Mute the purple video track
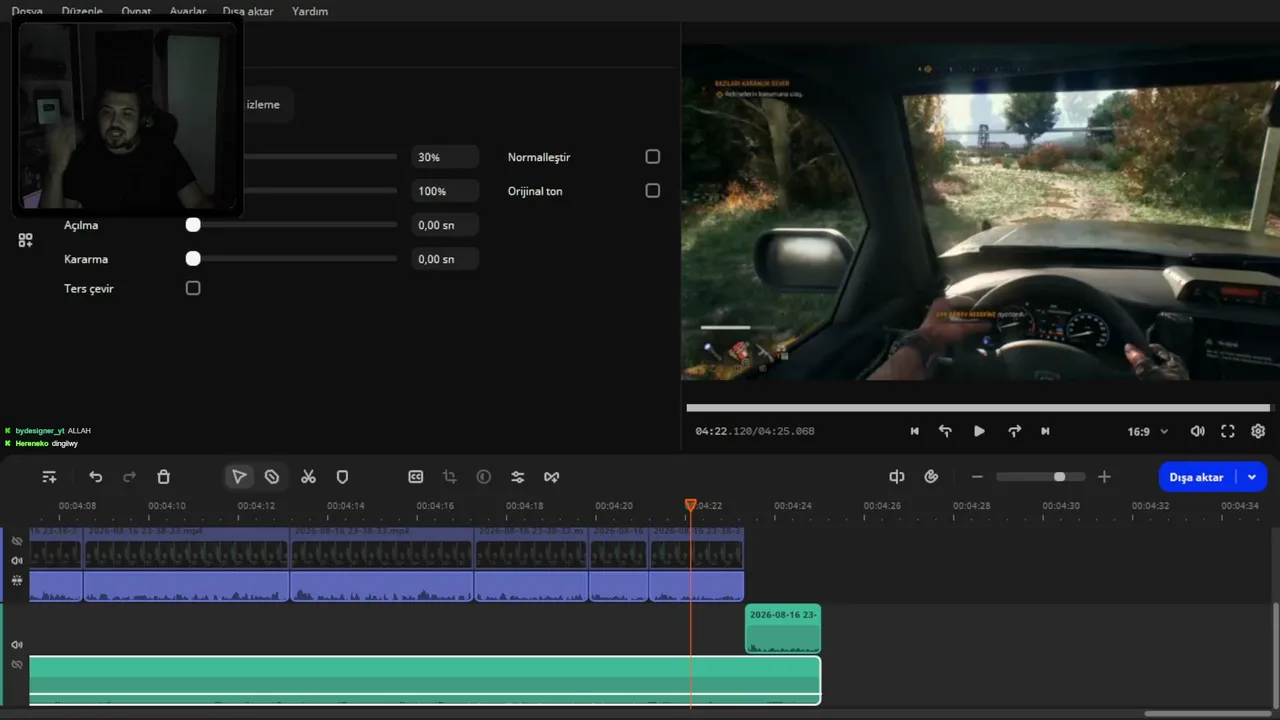 [17, 561]
